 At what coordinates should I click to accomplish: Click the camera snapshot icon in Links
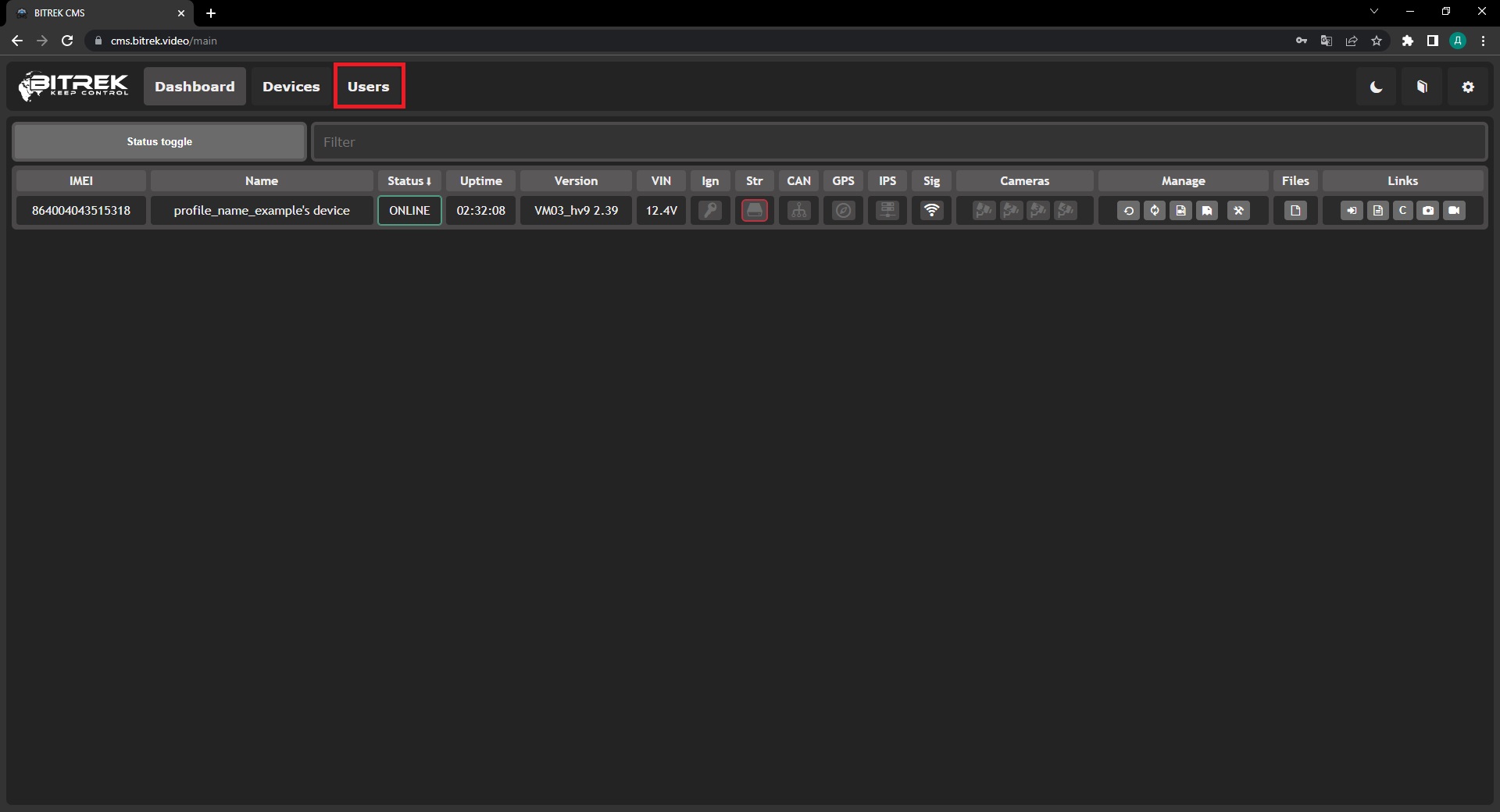1428,211
